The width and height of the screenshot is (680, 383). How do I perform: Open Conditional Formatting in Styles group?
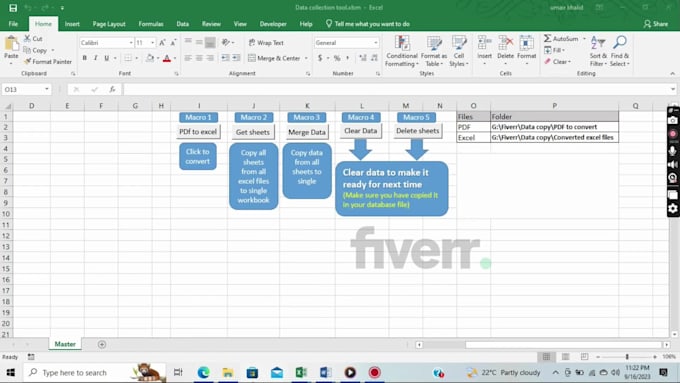tap(402, 51)
